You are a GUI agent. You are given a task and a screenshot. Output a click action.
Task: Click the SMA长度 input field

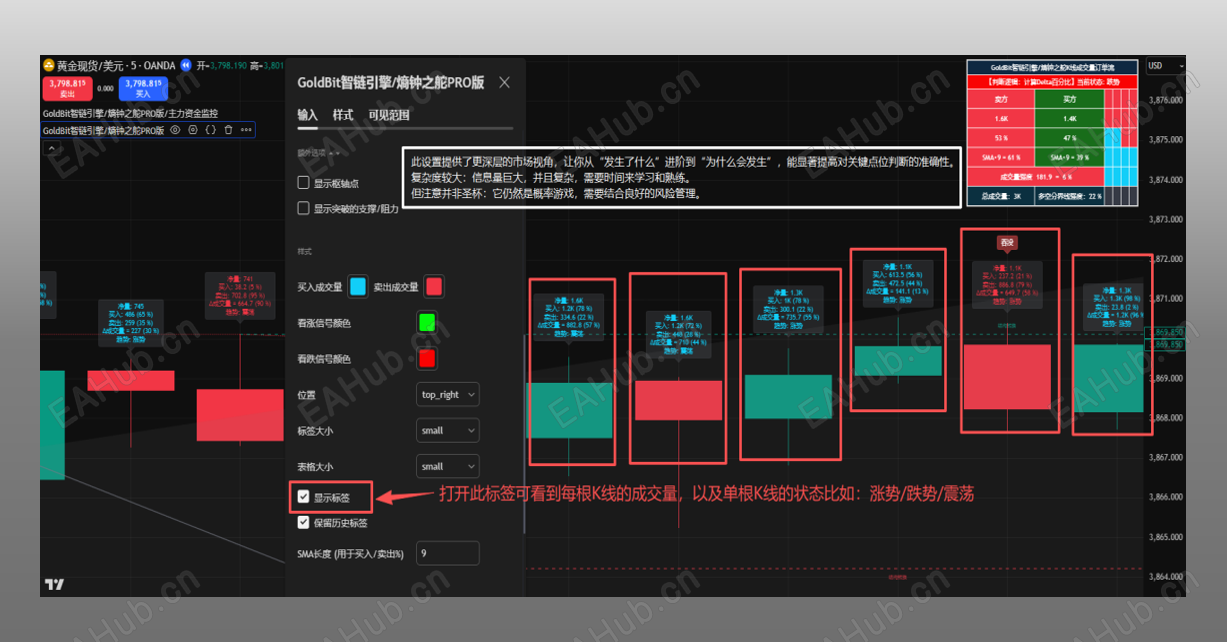point(448,553)
